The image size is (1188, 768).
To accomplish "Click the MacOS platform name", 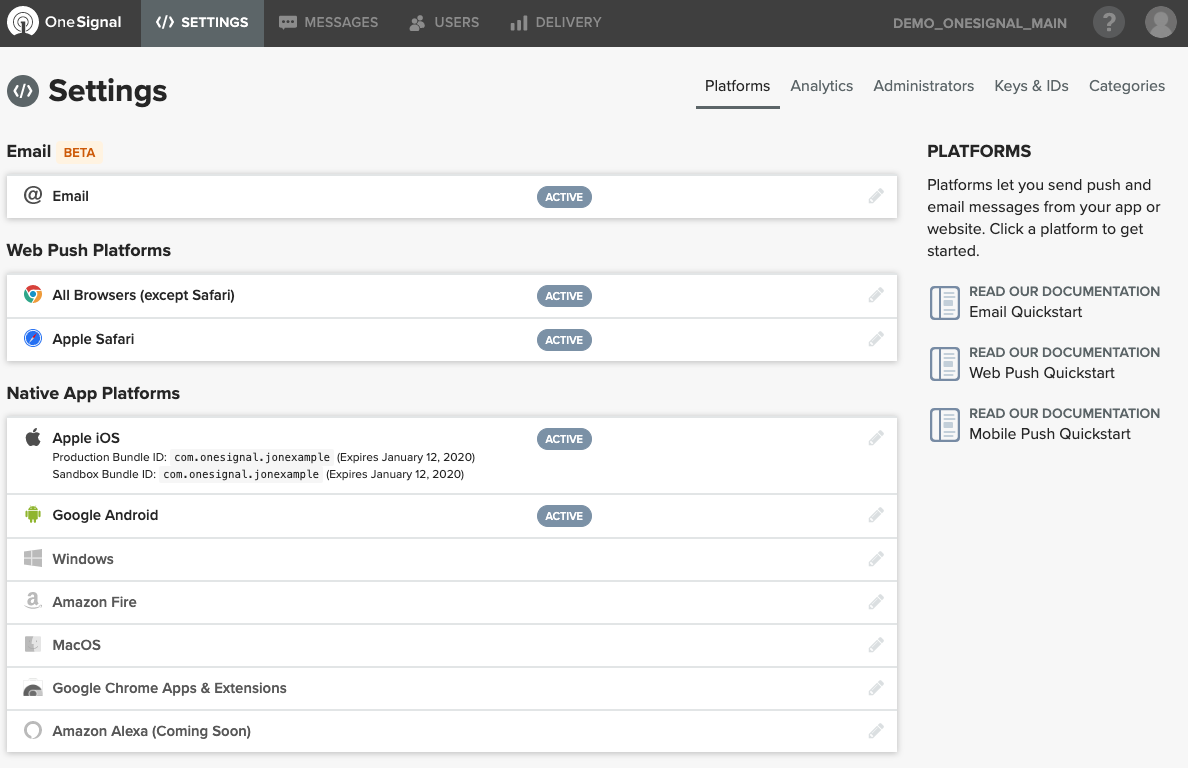I will coord(77,645).
